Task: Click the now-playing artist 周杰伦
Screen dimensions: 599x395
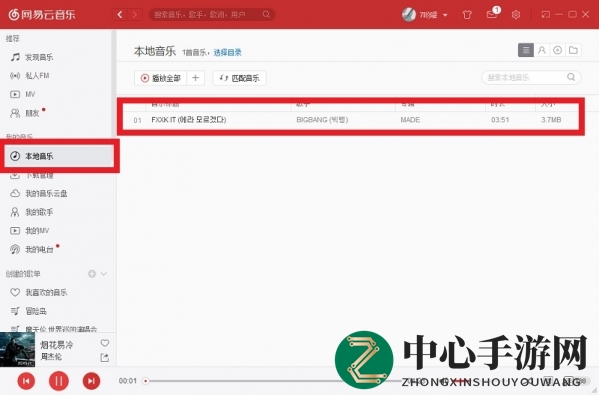Action: 51,357
